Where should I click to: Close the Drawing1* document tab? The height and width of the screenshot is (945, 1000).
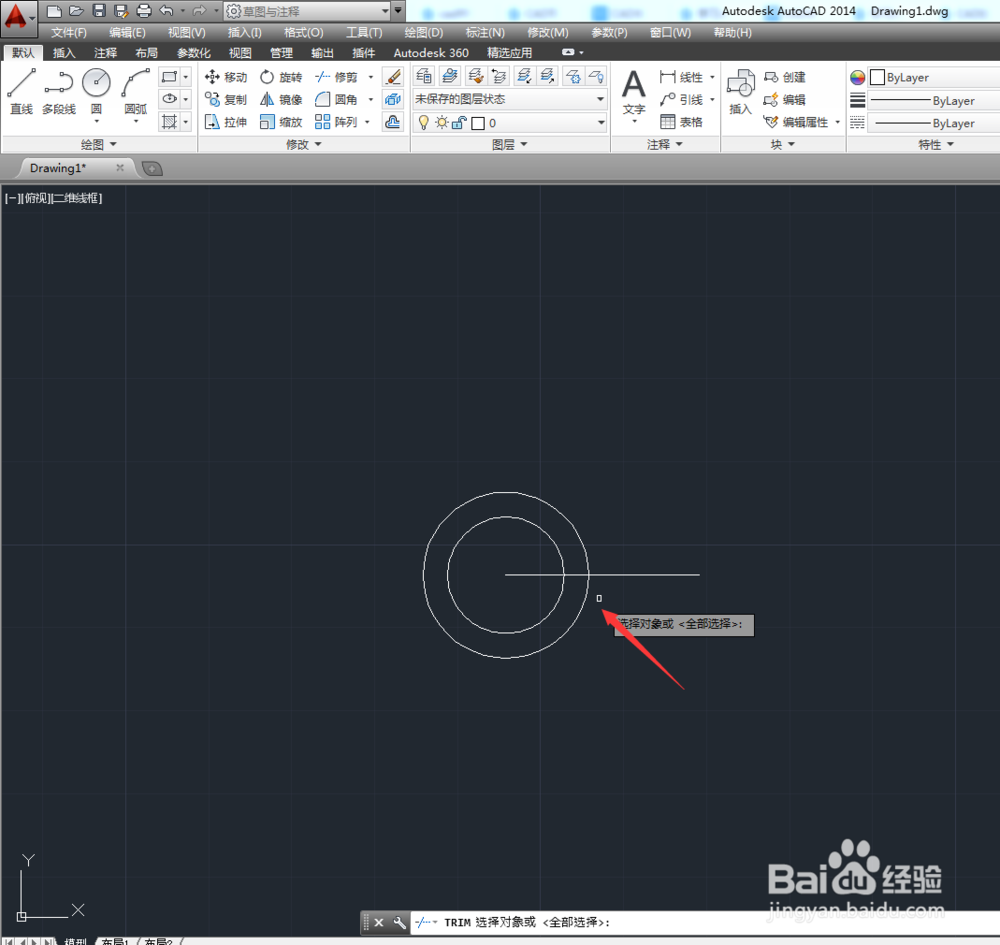tap(119, 168)
